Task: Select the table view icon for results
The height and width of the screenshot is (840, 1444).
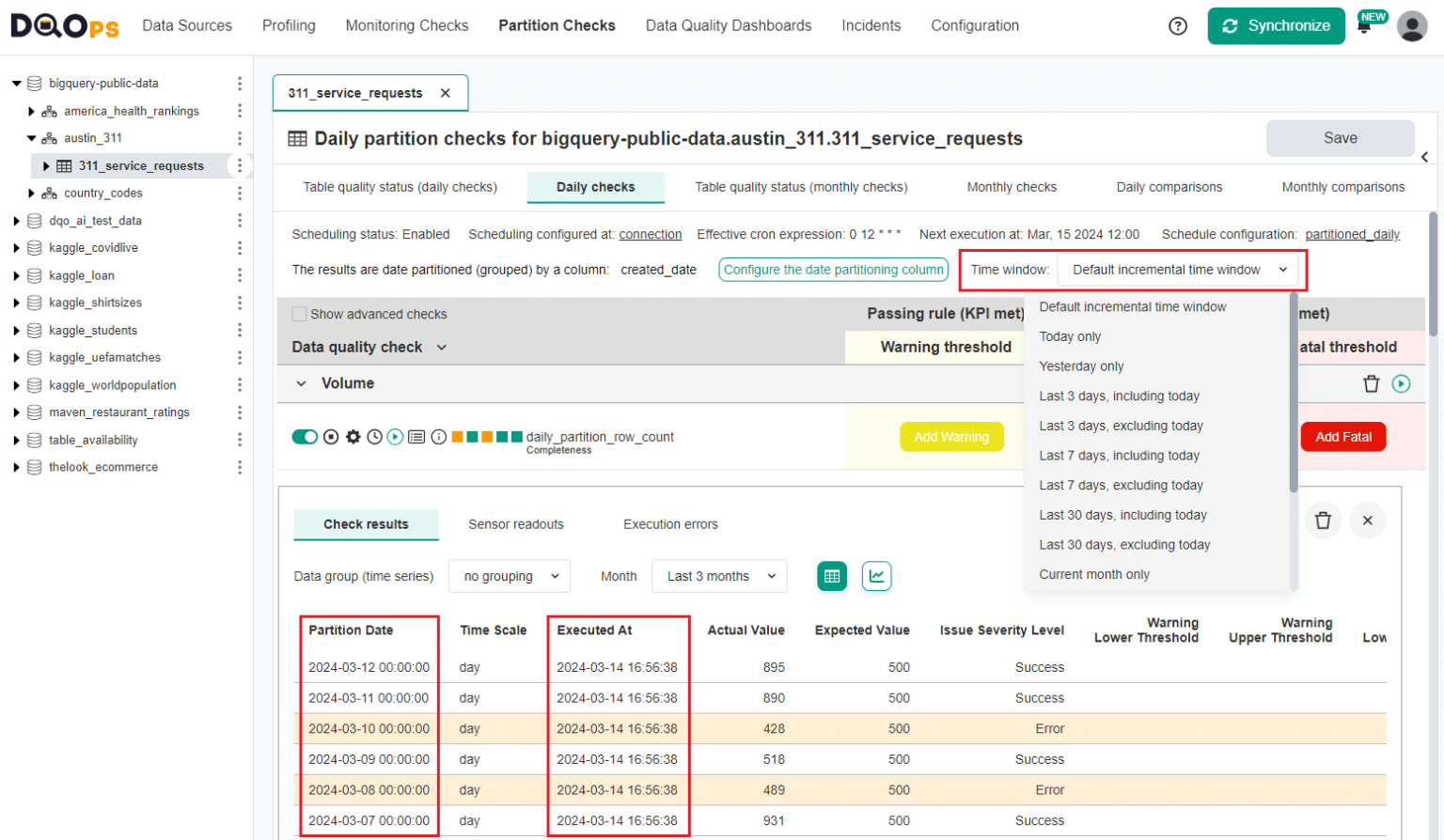Action: click(831, 576)
